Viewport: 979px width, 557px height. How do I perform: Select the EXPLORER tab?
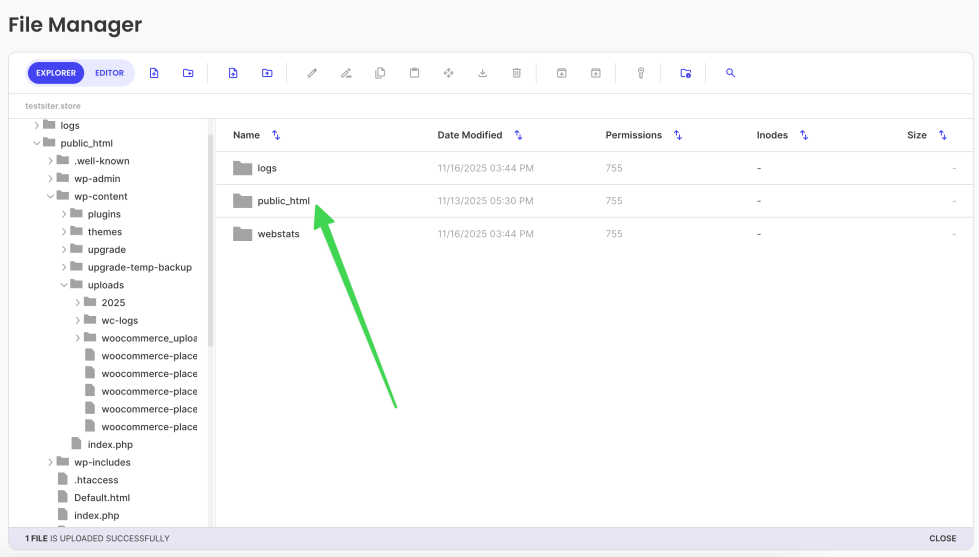point(56,73)
